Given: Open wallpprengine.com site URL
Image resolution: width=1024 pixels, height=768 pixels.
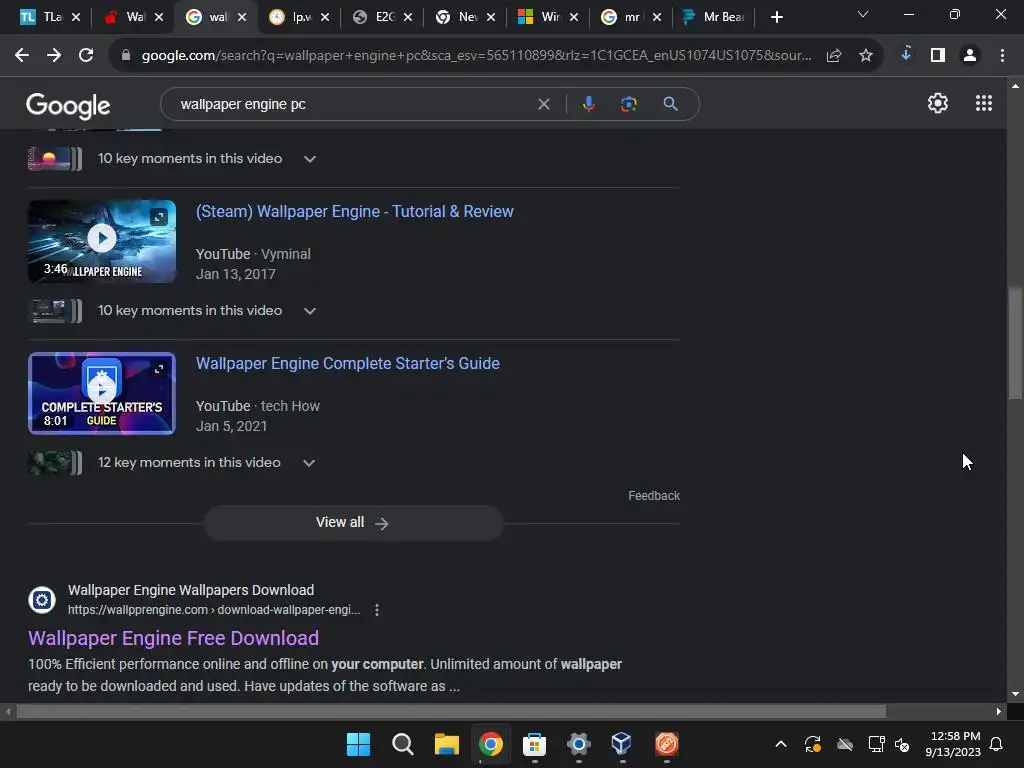Looking at the screenshot, I should (x=214, y=610).
